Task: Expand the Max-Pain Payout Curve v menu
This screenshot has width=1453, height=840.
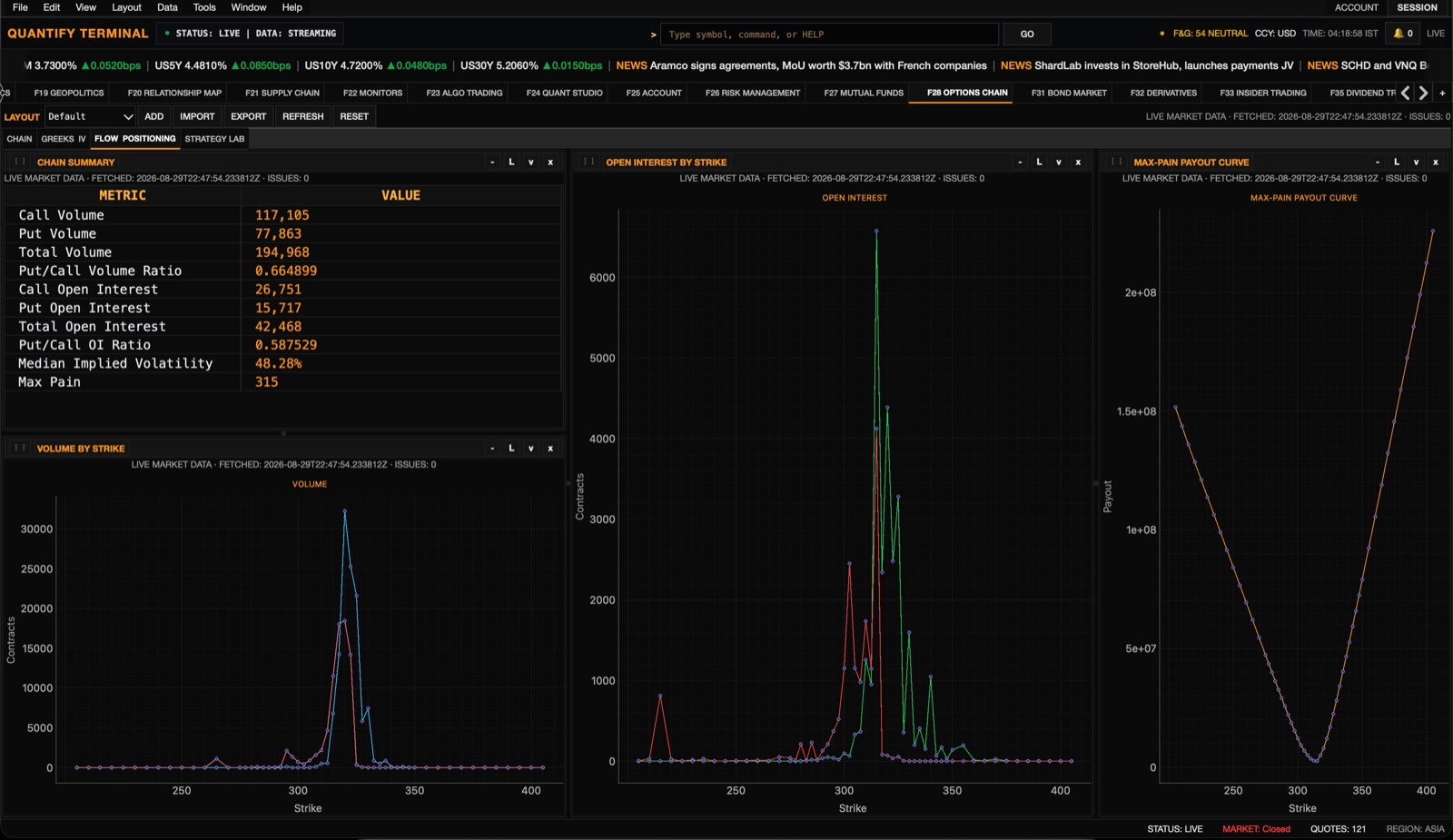Action: pos(1417,162)
